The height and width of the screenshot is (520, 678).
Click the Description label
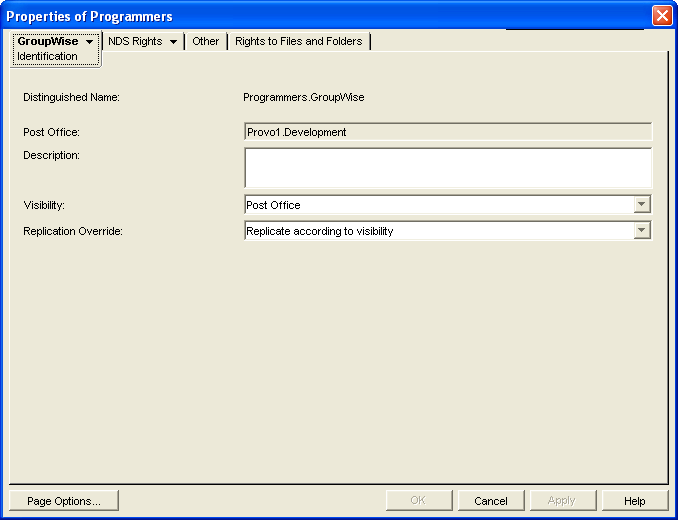51,155
